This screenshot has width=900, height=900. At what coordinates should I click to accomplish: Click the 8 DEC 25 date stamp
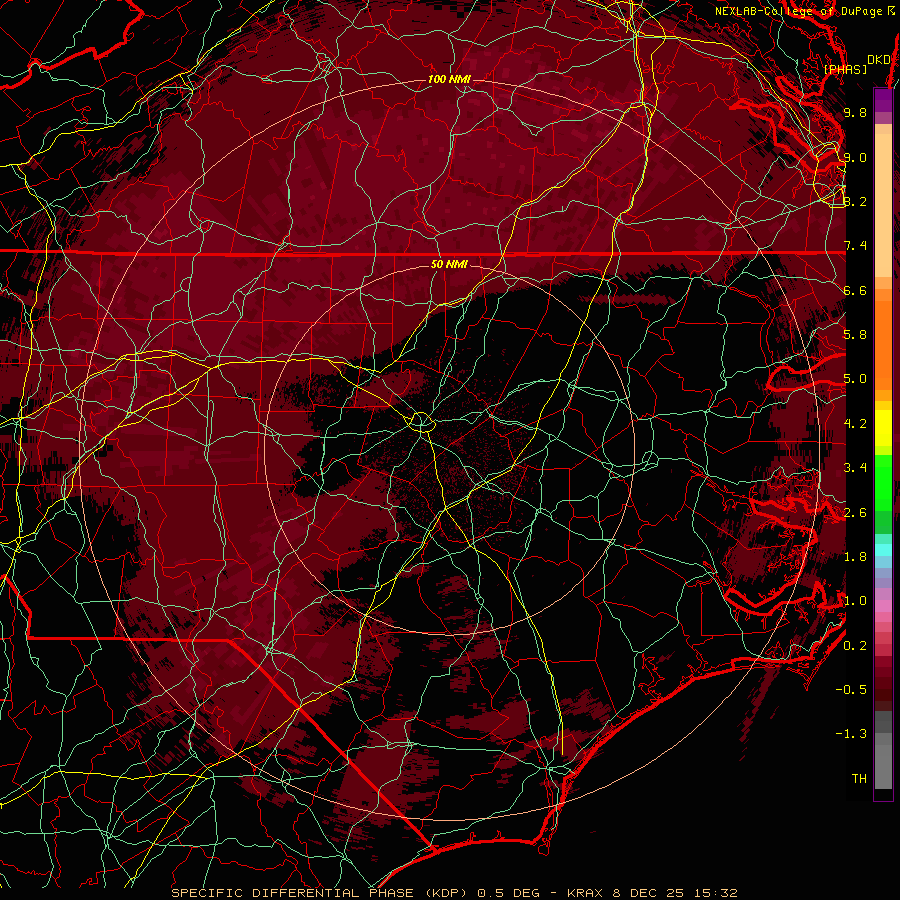coord(650,893)
